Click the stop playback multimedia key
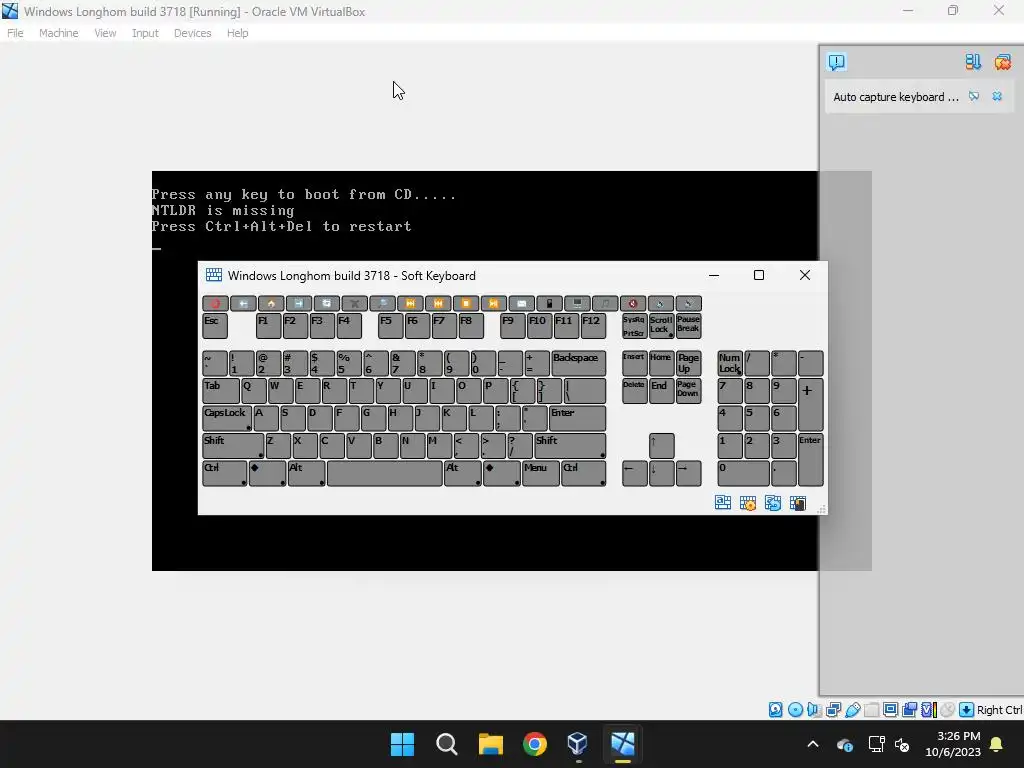 pos(466,304)
